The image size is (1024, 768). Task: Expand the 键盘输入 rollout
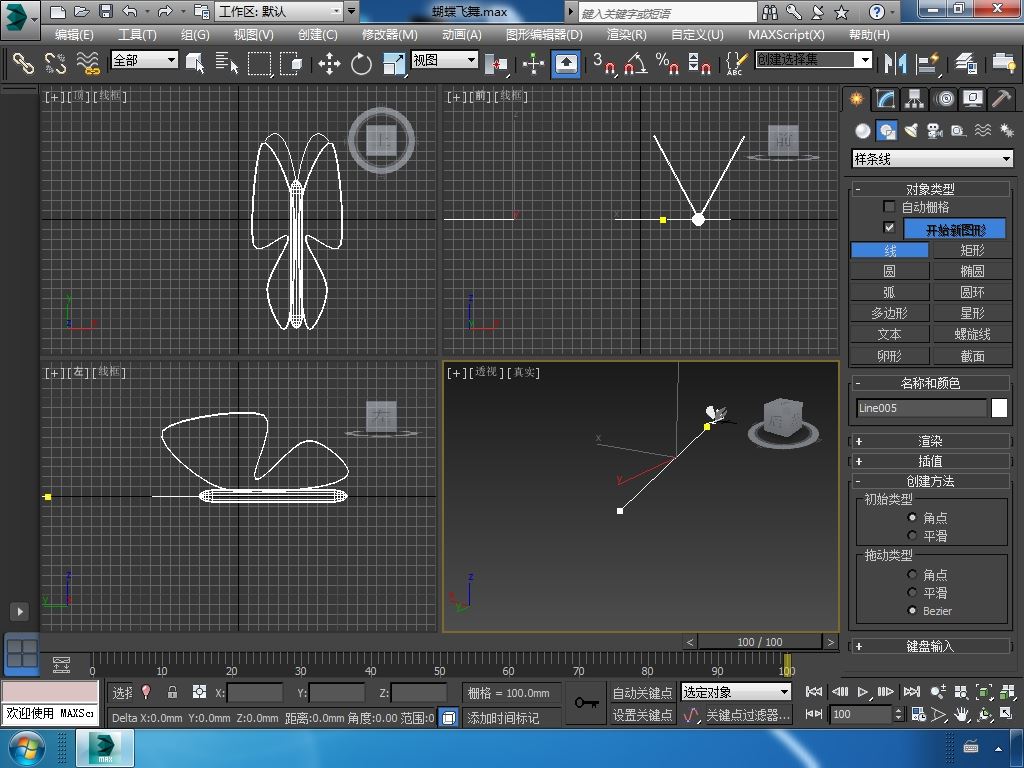(930, 646)
